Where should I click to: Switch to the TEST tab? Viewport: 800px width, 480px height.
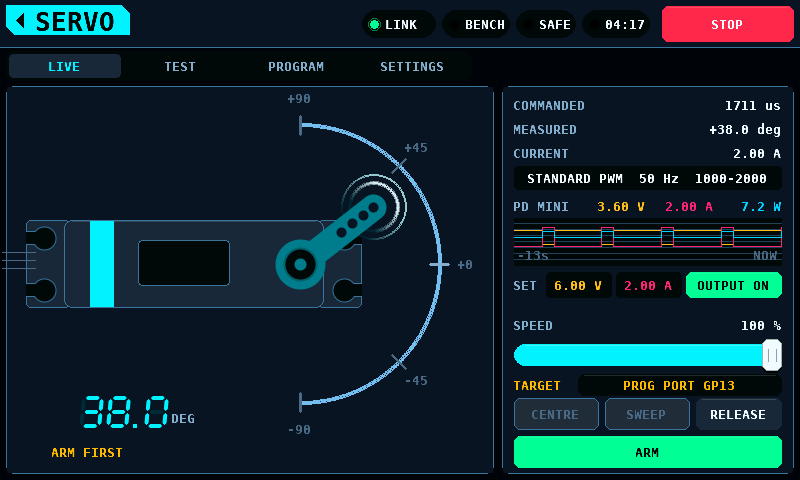(x=180, y=66)
